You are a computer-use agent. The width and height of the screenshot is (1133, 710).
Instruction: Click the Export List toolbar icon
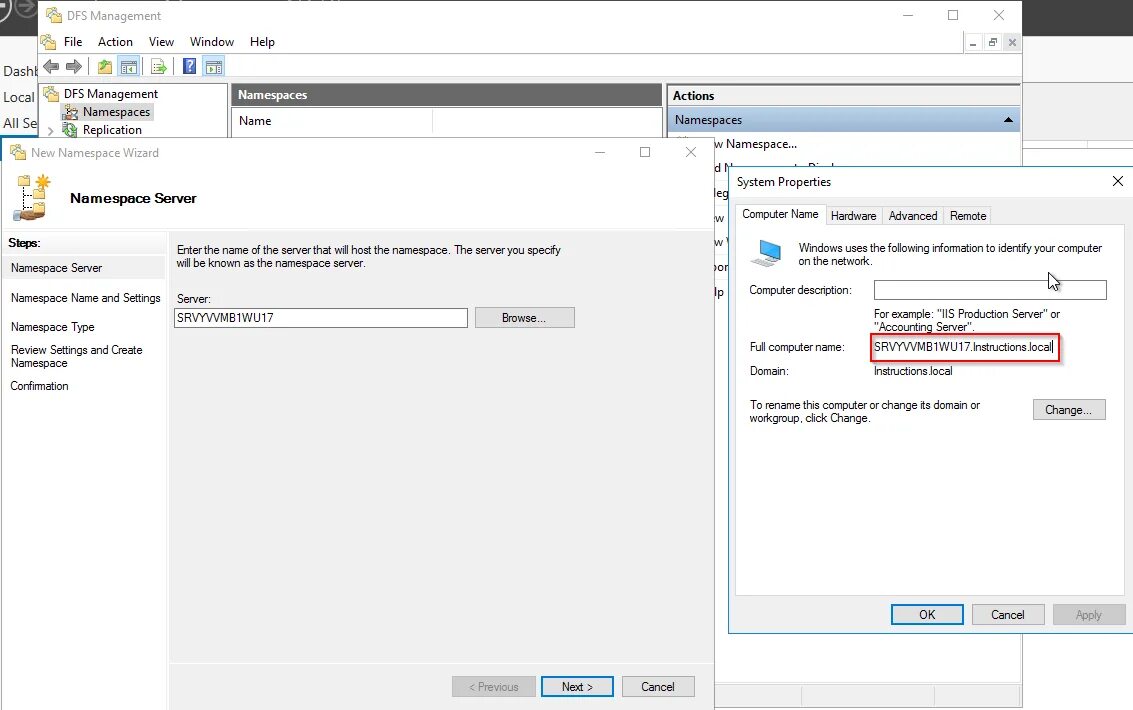pyautogui.click(x=158, y=67)
